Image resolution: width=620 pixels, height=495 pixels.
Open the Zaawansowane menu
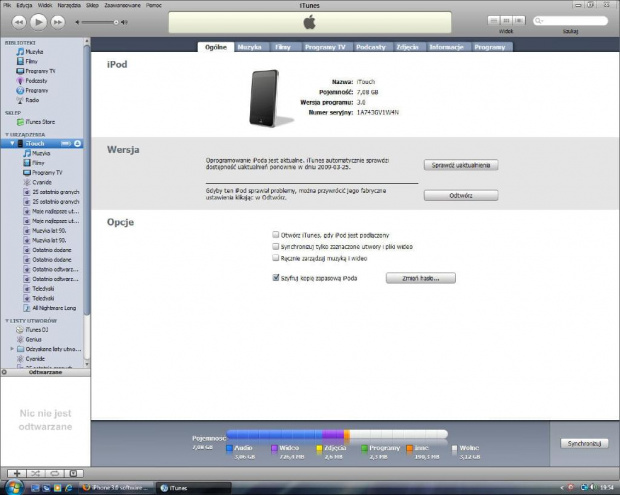123,5
